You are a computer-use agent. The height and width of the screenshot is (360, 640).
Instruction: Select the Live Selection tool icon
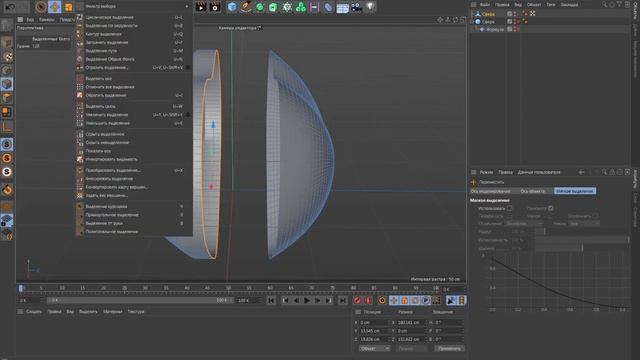40,7
